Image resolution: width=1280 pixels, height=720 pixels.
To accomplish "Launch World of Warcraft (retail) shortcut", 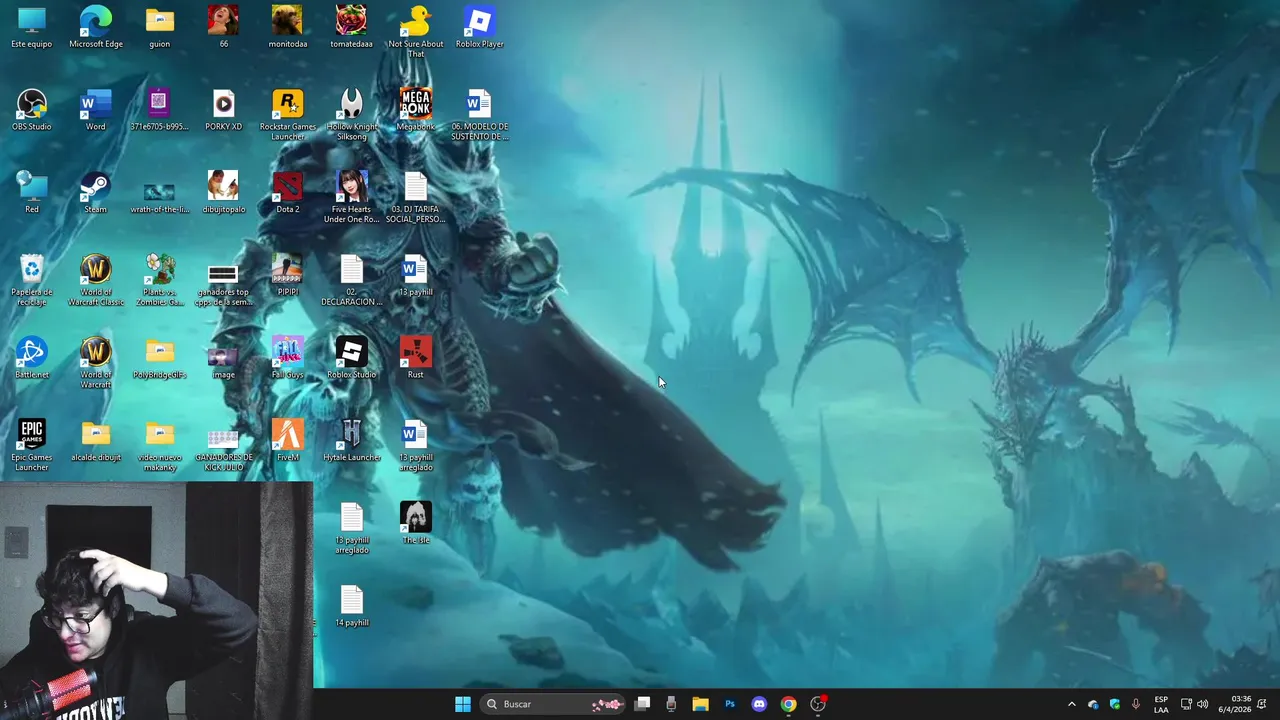I will pyautogui.click(x=96, y=363).
